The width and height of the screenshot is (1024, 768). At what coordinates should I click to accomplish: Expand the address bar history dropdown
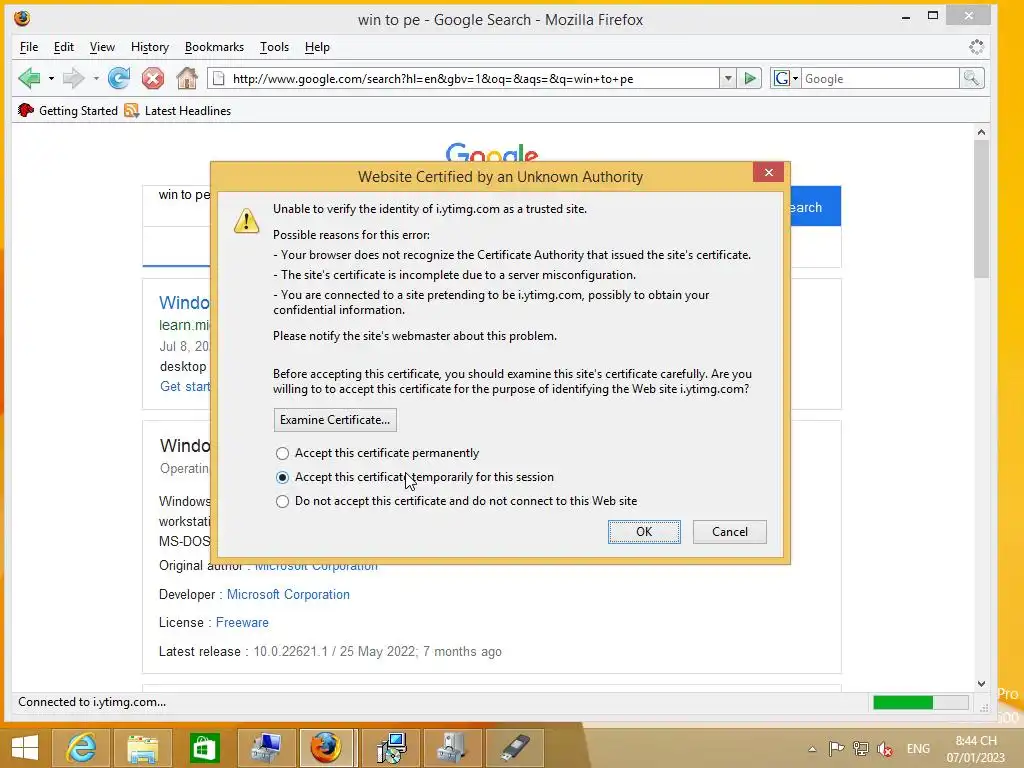click(728, 79)
